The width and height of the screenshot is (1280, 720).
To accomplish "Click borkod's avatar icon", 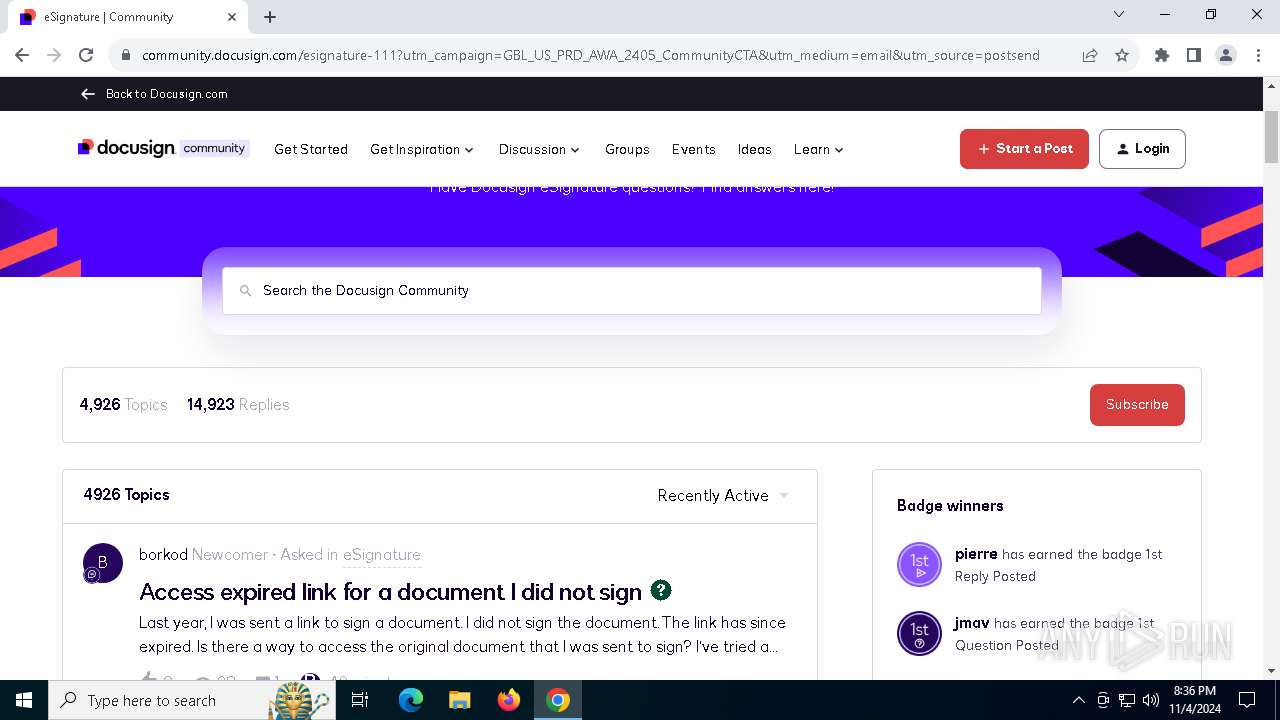I will pyautogui.click(x=102, y=563).
